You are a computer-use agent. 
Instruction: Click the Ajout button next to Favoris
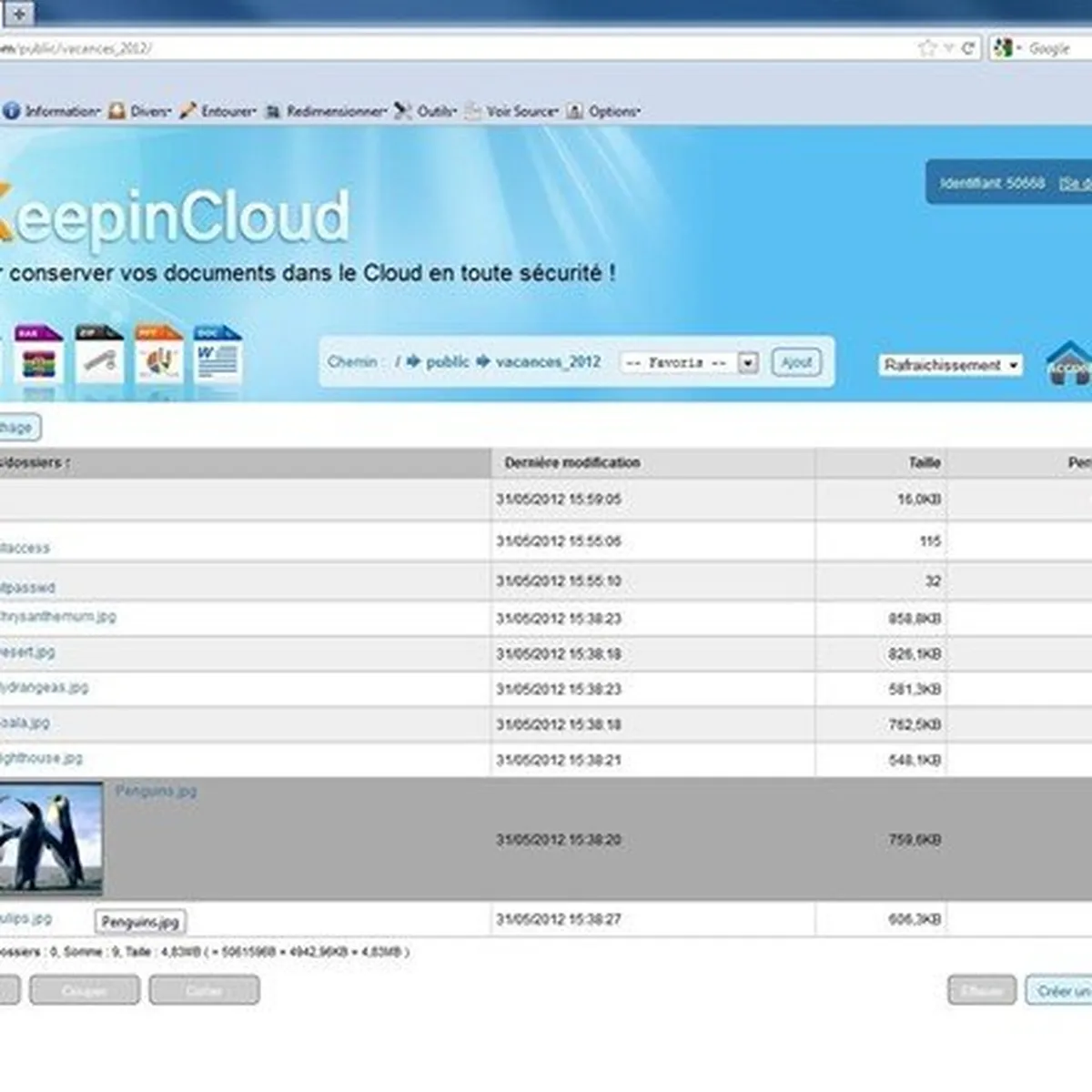[x=796, y=362]
